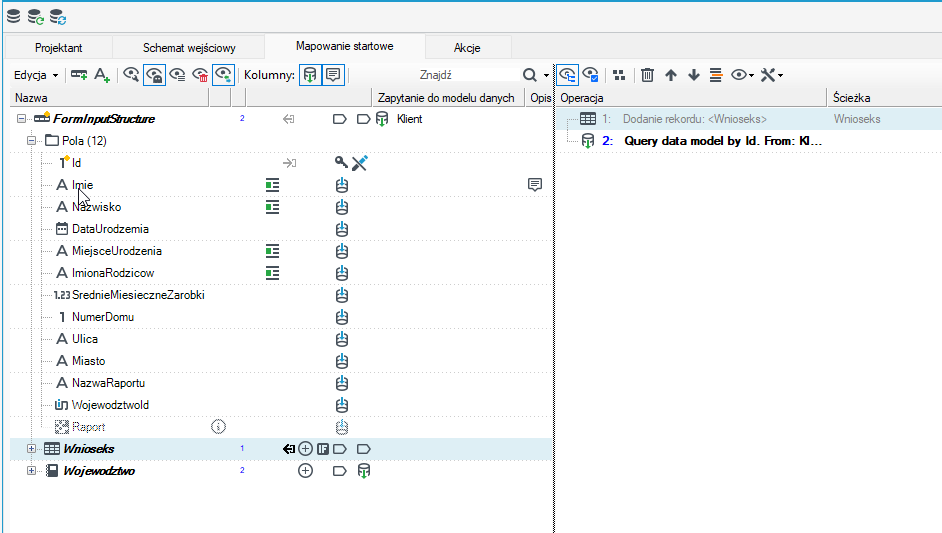Click the tools icon in Id row
The image size is (942, 533).
click(359, 163)
